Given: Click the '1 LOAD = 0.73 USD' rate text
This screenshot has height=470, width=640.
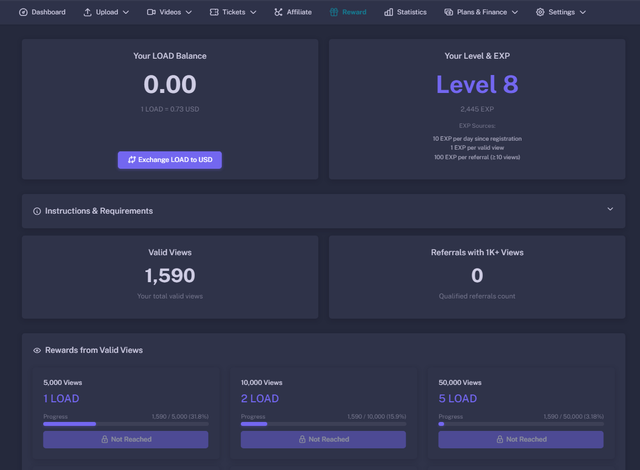Looking at the screenshot, I should click(170, 109).
